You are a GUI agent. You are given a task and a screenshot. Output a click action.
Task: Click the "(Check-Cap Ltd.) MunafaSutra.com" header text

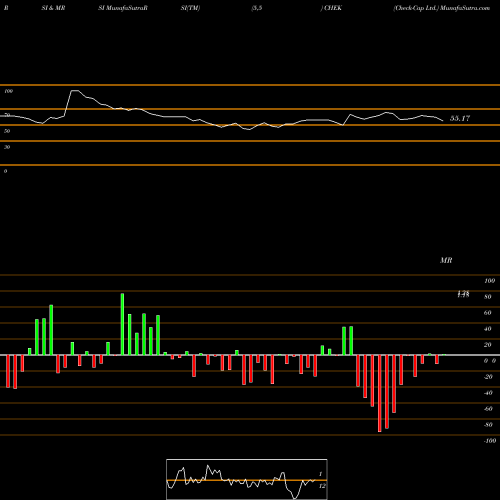pyautogui.click(x=441, y=8)
